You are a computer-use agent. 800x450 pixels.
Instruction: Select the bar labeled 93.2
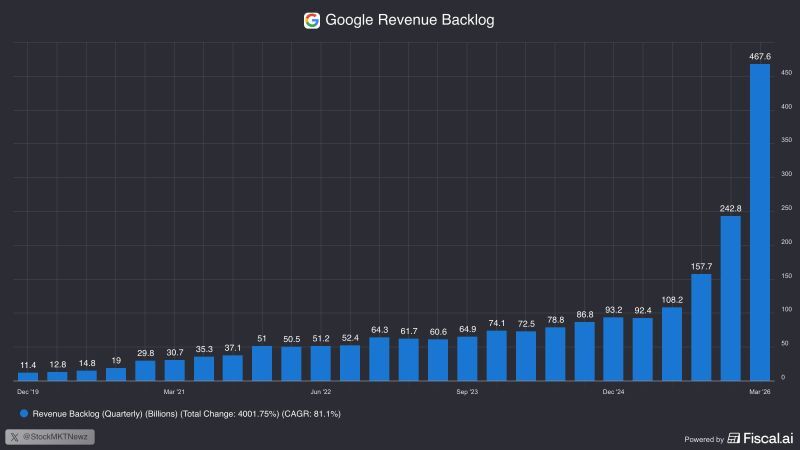tap(613, 349)
